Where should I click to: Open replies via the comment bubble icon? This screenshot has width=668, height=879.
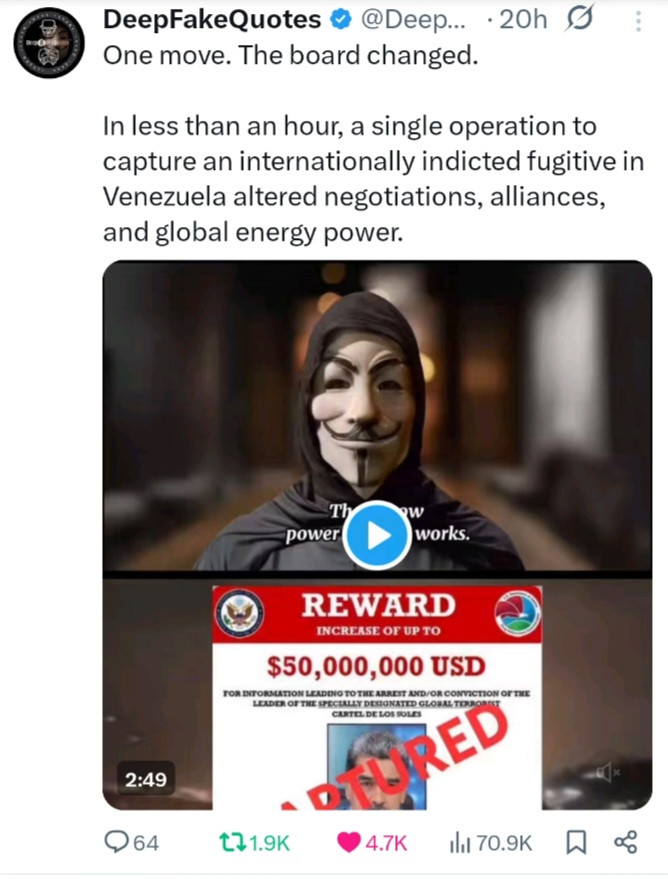point(117,842)
